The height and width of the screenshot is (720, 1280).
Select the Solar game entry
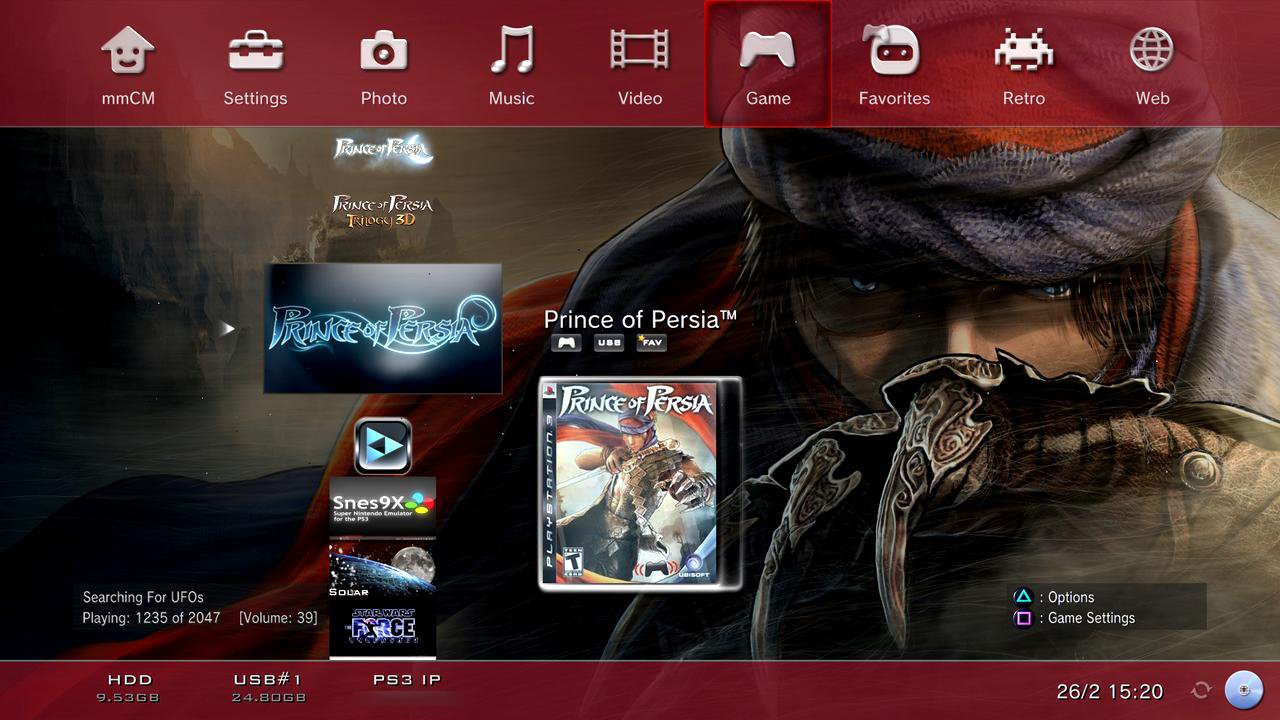[383, 568]
